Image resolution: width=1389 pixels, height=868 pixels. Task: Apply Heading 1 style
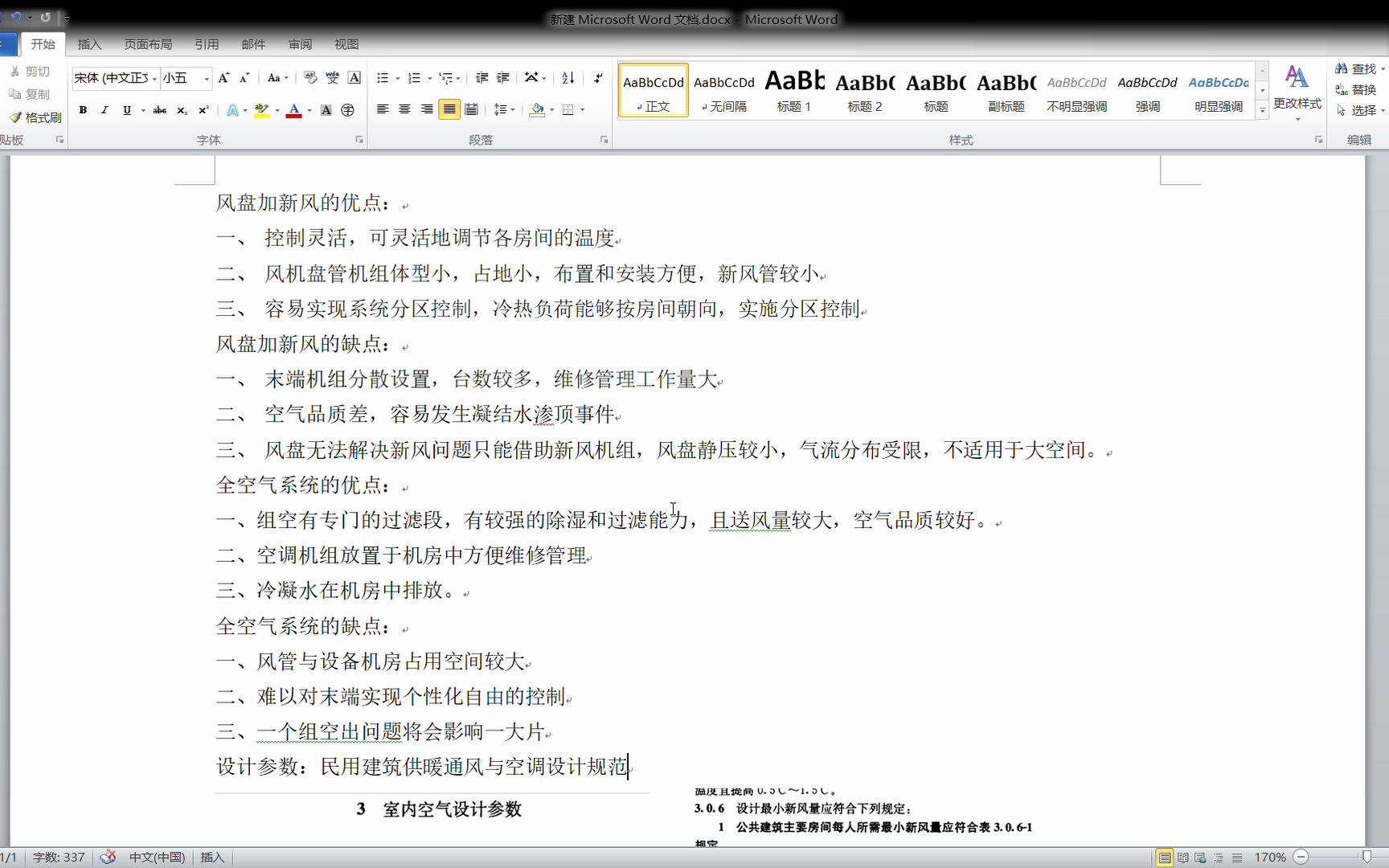(794, 91)
